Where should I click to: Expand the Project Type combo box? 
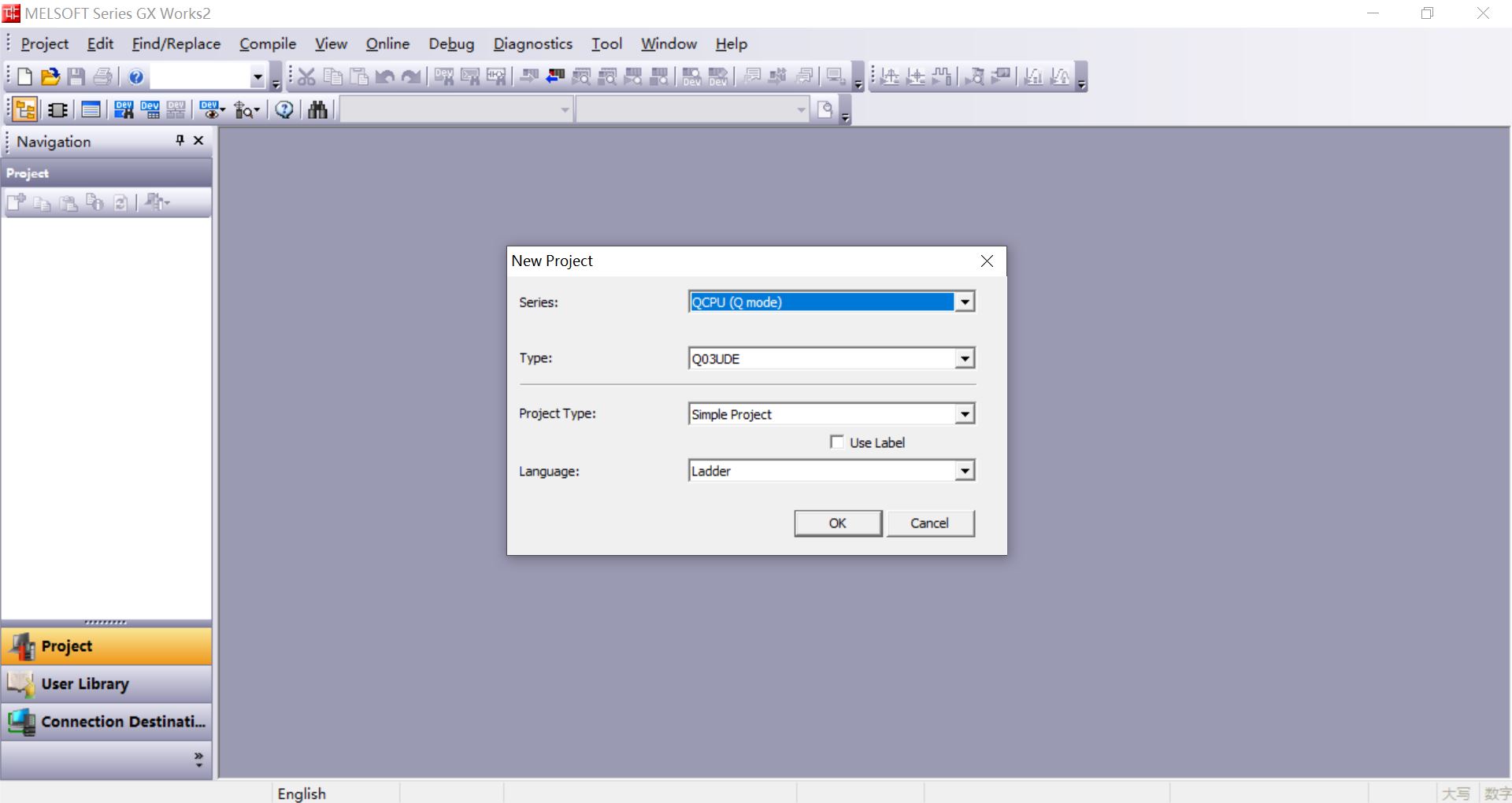(965, 414)
